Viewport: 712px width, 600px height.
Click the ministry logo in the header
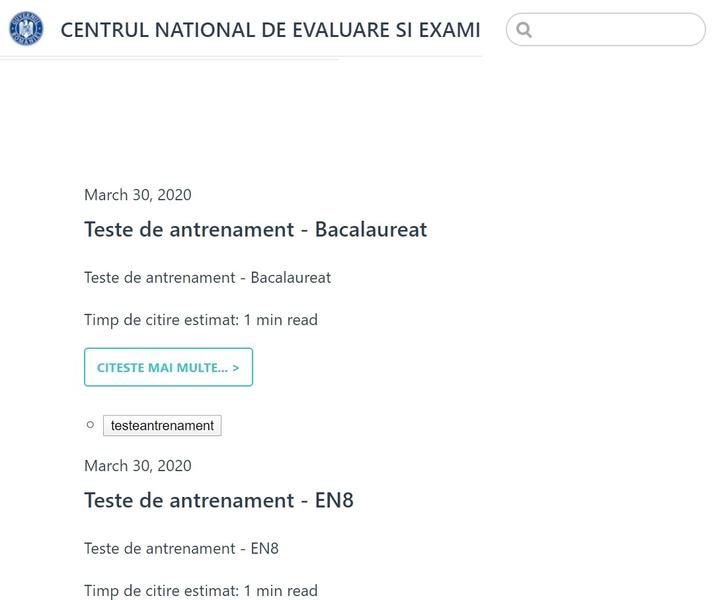coord(26,29)
